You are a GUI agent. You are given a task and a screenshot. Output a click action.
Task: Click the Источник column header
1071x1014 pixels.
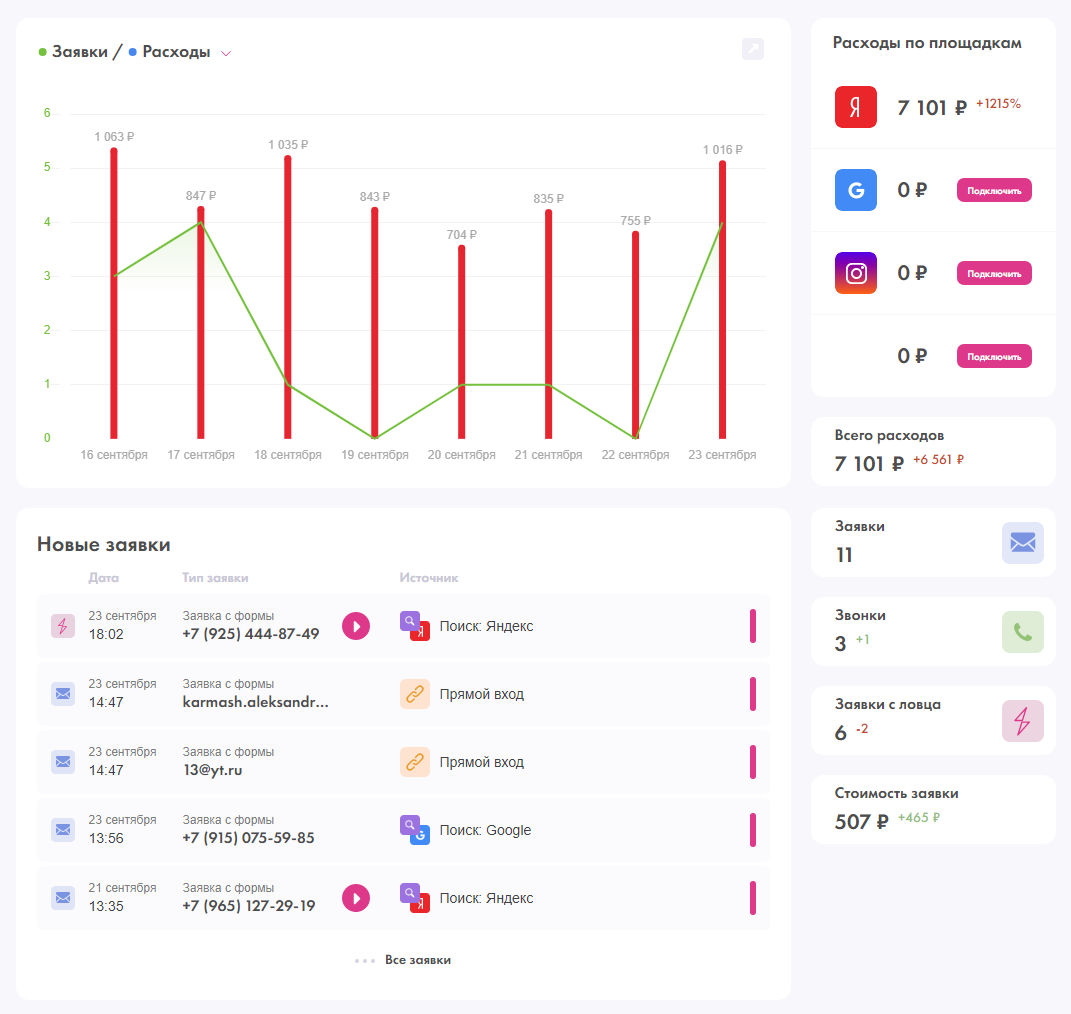click(429, 578)
